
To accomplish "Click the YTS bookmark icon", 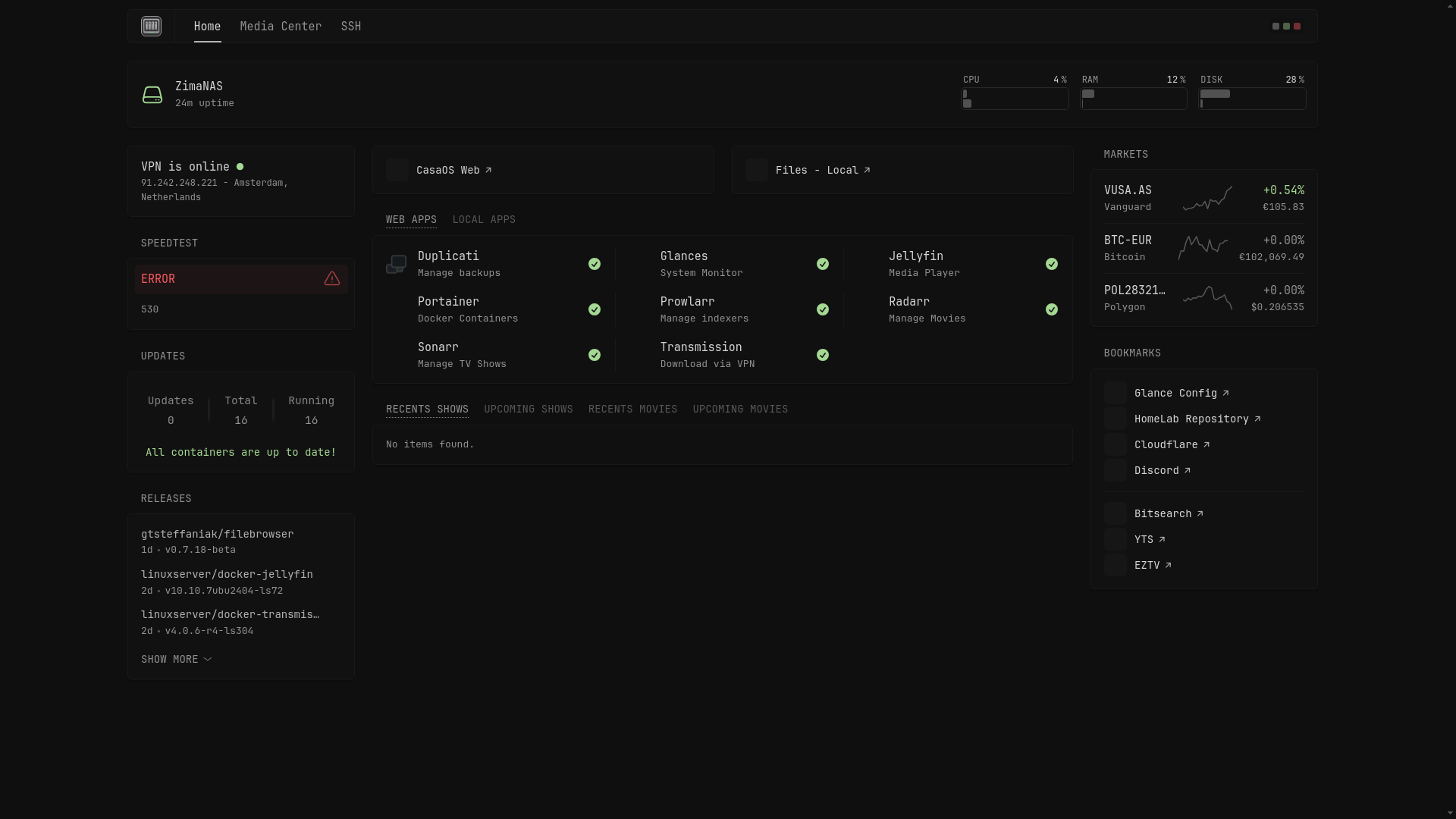I will (1116, 539).
